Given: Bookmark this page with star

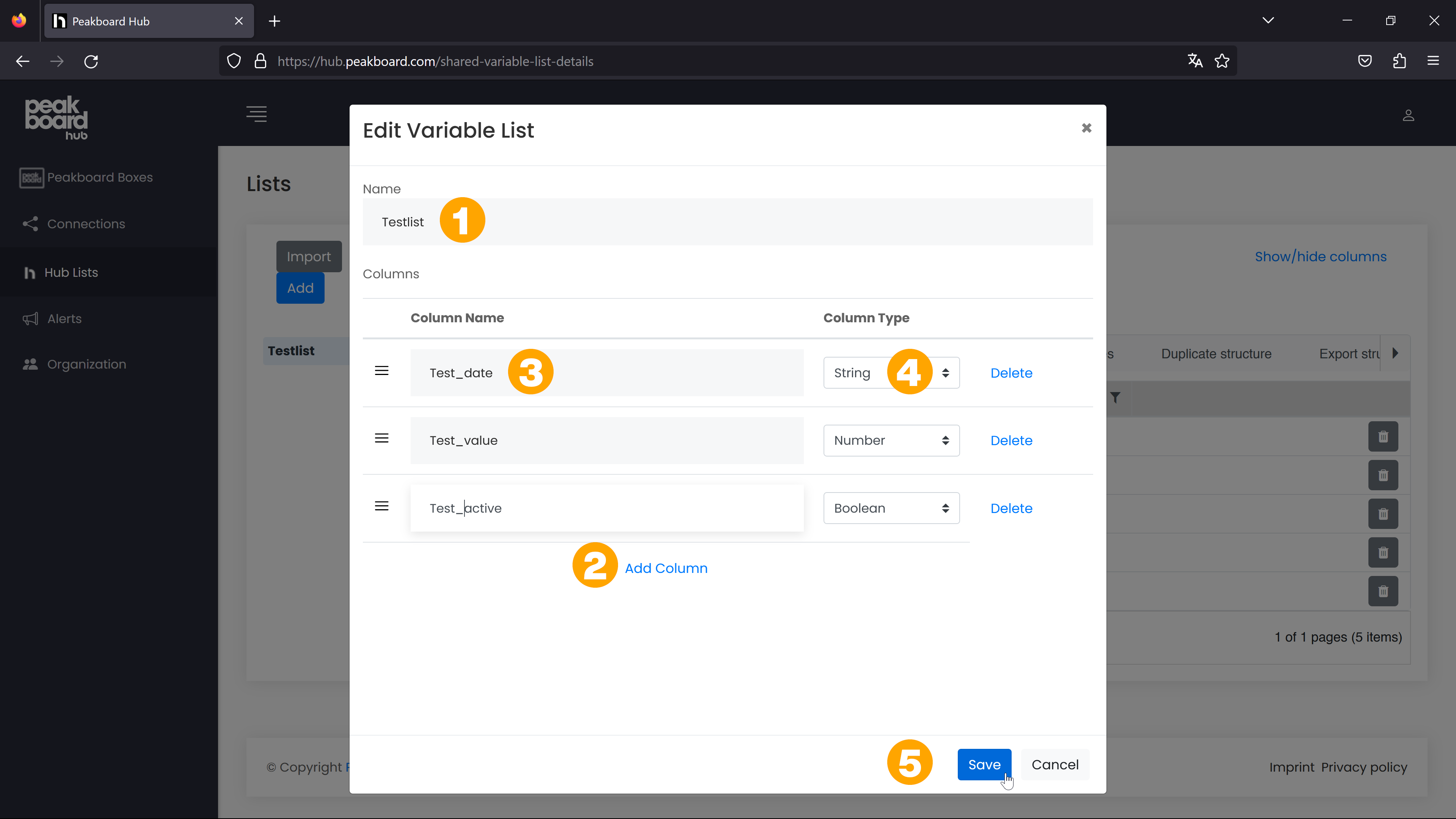Looking at the screenshot, I should click(x=1221, y=61).
